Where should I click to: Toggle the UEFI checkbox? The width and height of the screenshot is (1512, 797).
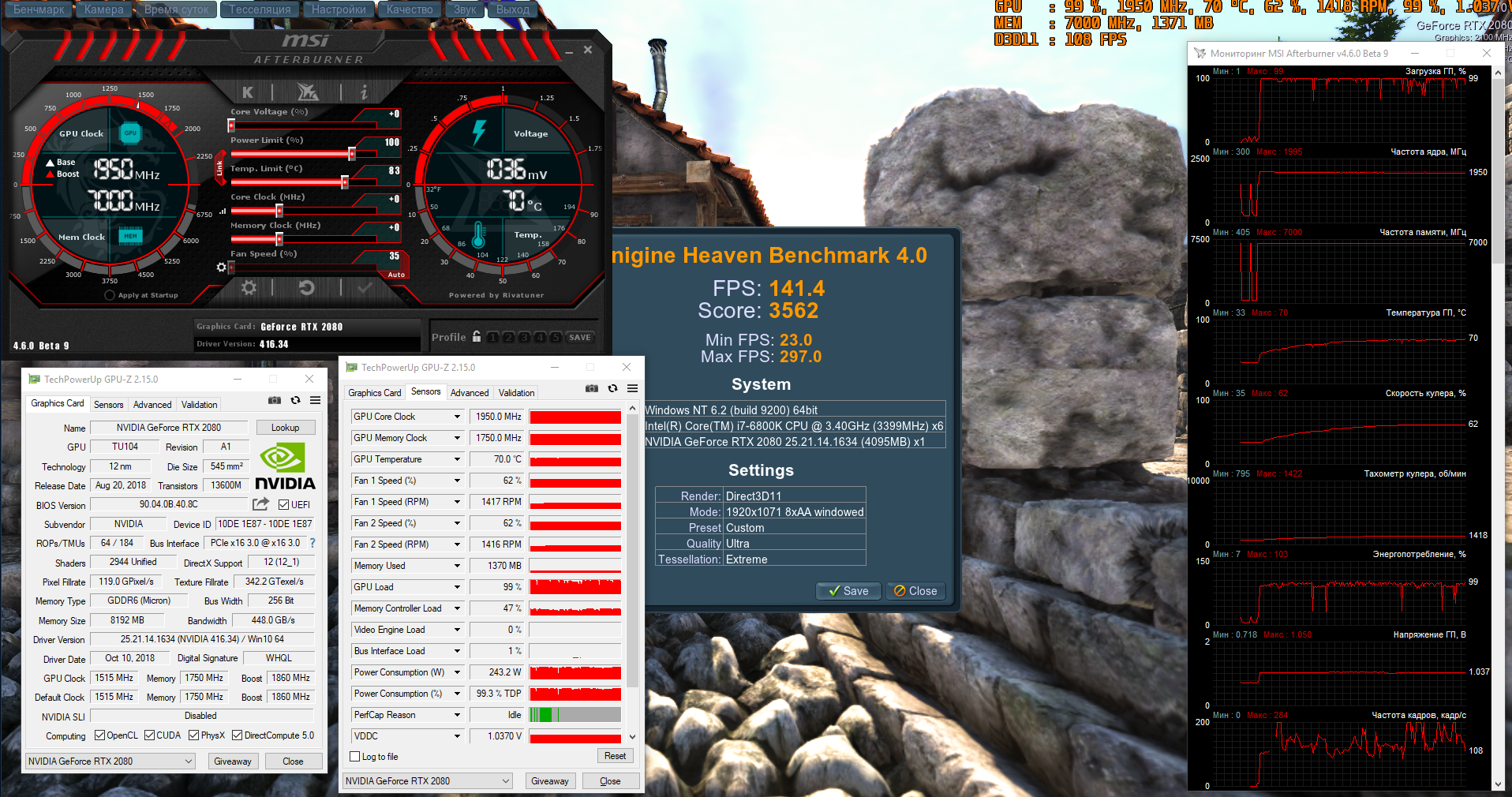[284, 505]
